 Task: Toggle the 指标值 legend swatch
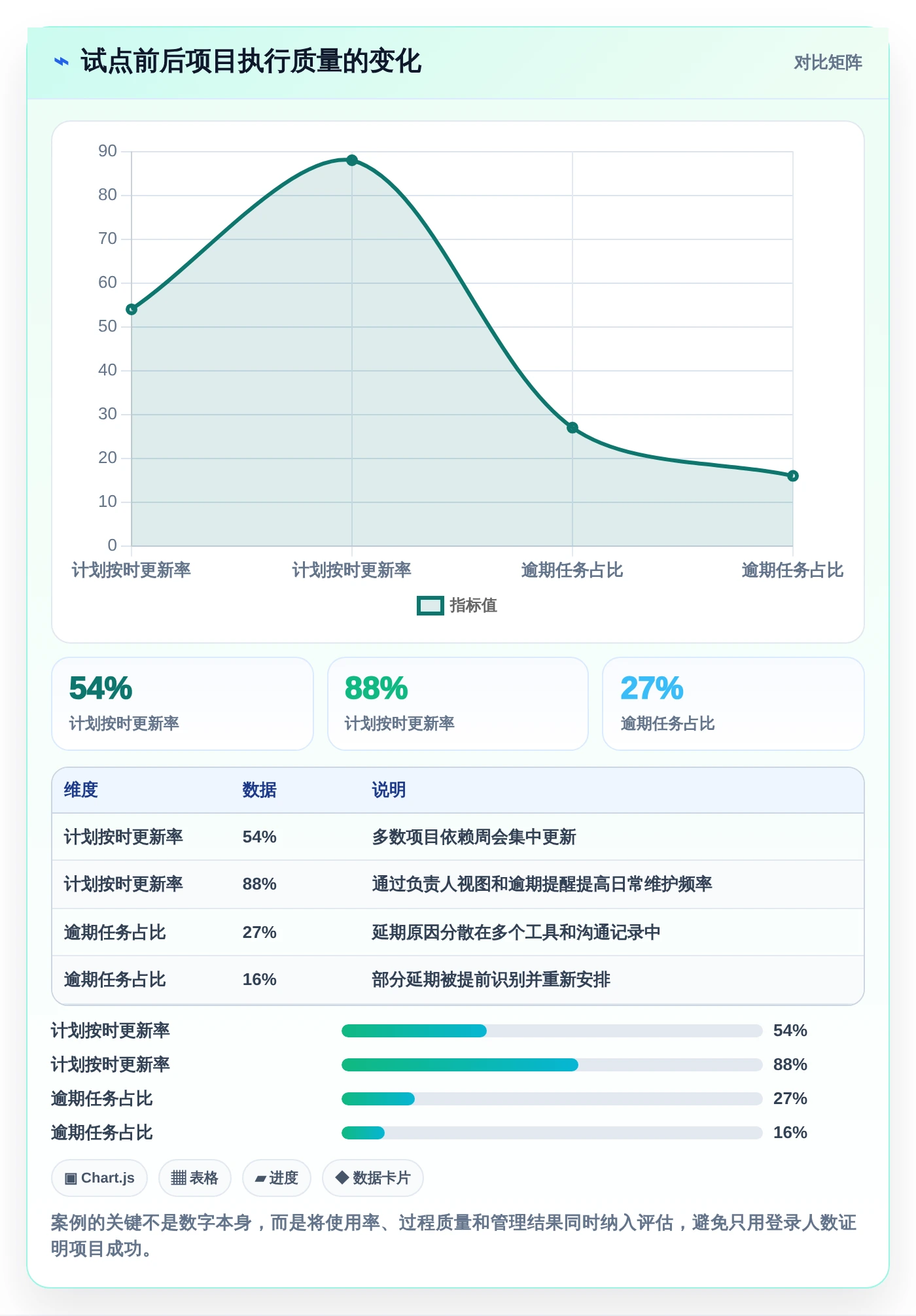tap(430, 606)
